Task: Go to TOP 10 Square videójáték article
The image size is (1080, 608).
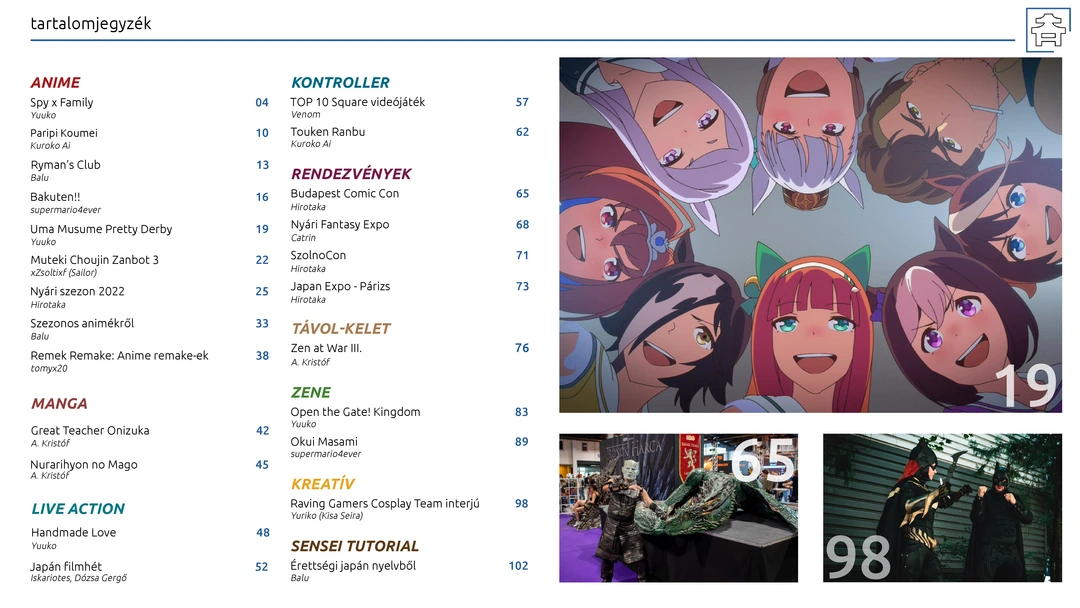Action: (357, 102)
